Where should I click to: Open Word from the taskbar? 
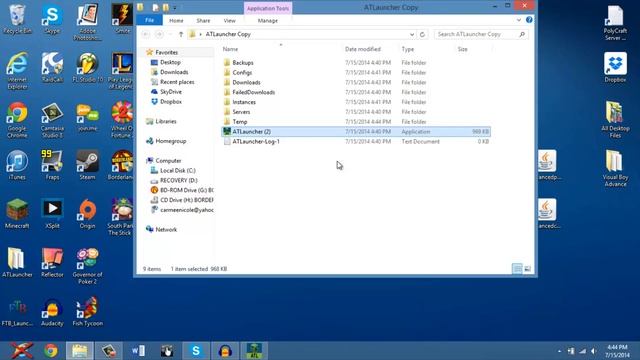(x=138, y=351)
